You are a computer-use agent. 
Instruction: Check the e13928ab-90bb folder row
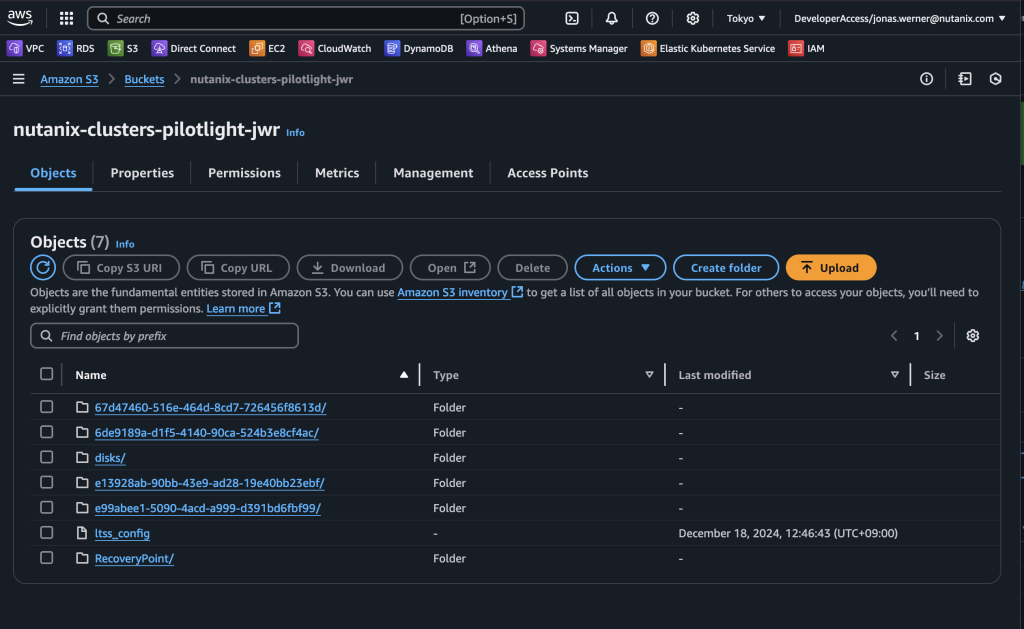click(46, 482)
